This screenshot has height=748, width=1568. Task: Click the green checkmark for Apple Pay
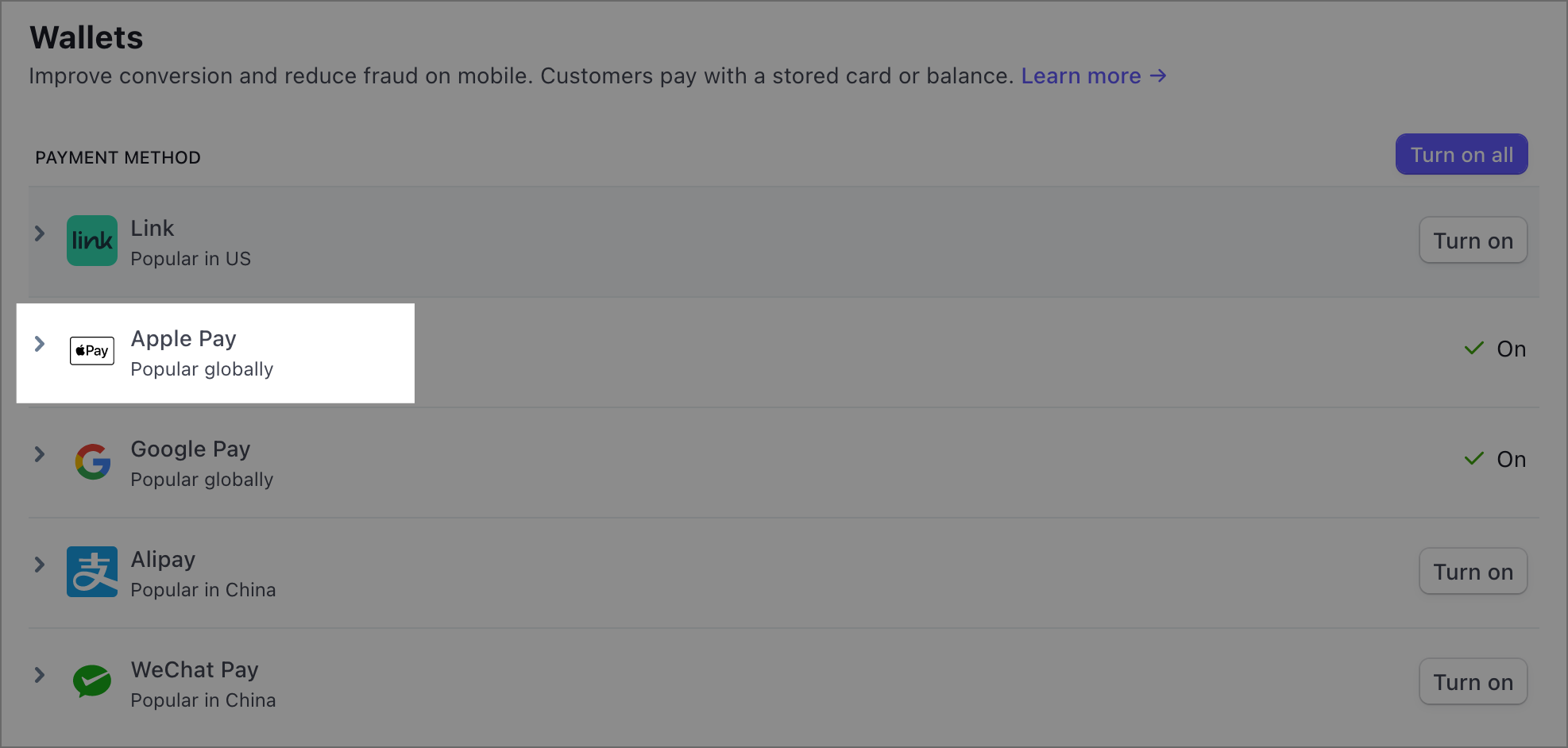pyautogui.click(x=1474, y=348)
